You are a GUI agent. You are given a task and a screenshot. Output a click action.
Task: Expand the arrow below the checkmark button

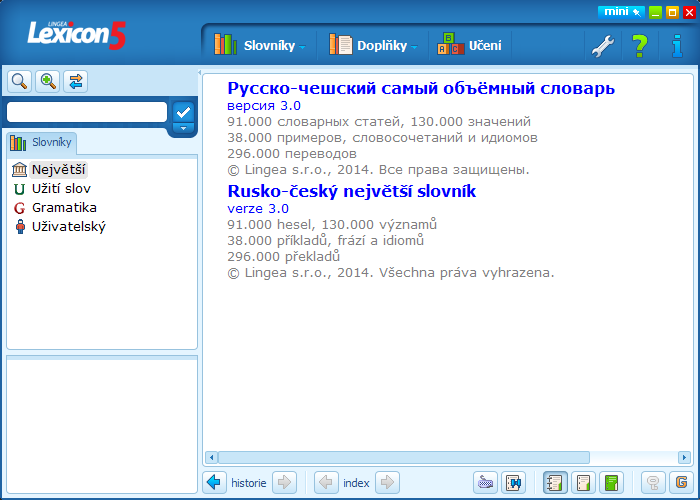coord(182,128)
